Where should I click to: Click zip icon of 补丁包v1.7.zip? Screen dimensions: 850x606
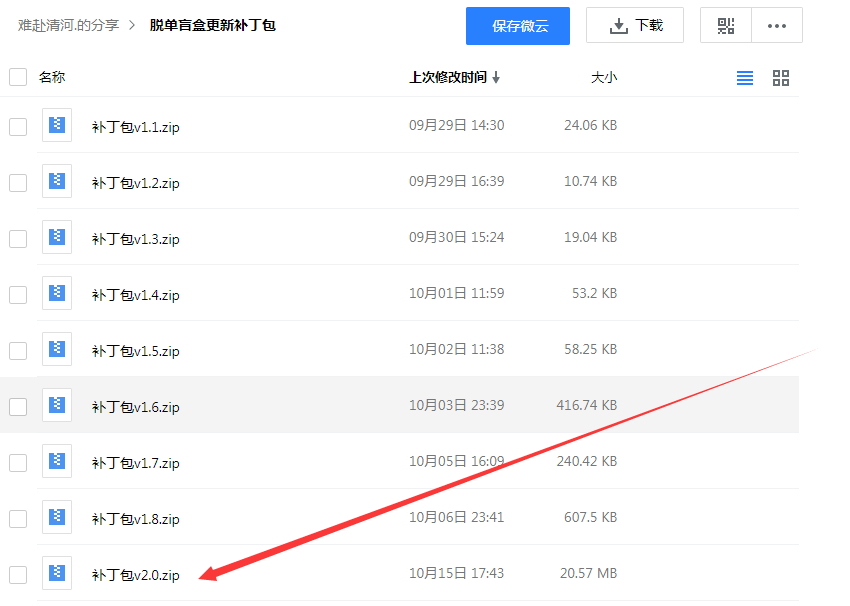click(x=57, y=461)
